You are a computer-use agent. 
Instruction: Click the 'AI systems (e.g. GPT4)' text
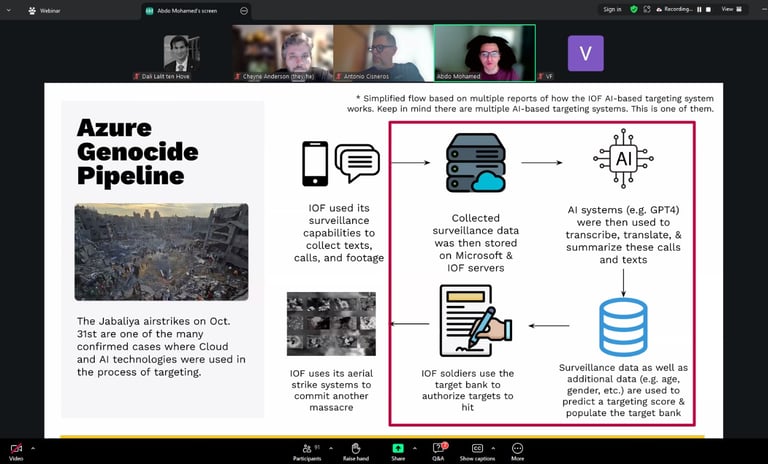(623, 235)
